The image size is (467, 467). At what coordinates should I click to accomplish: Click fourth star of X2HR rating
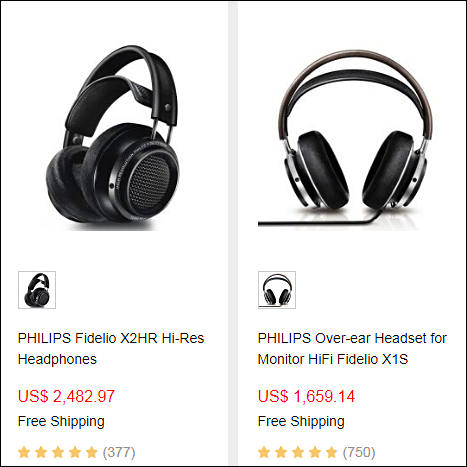(75, 452)
